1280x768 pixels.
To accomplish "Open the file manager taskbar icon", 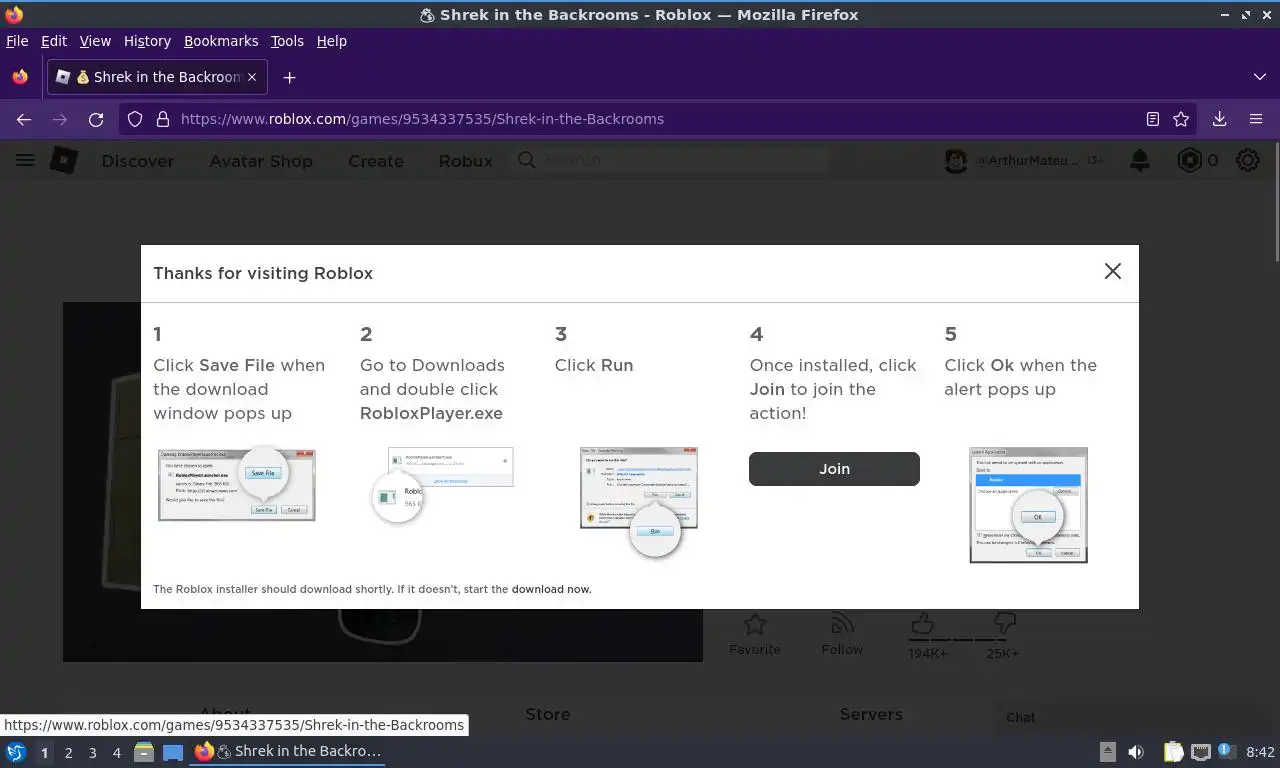I will pos(143,752).
